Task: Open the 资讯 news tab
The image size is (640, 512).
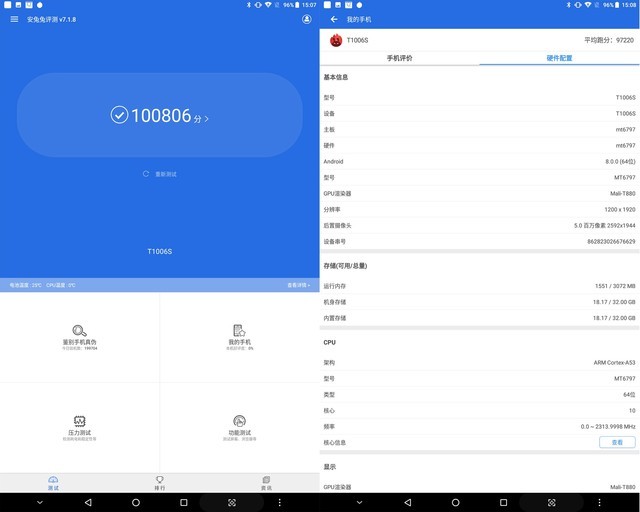Action: coord(266,483)
